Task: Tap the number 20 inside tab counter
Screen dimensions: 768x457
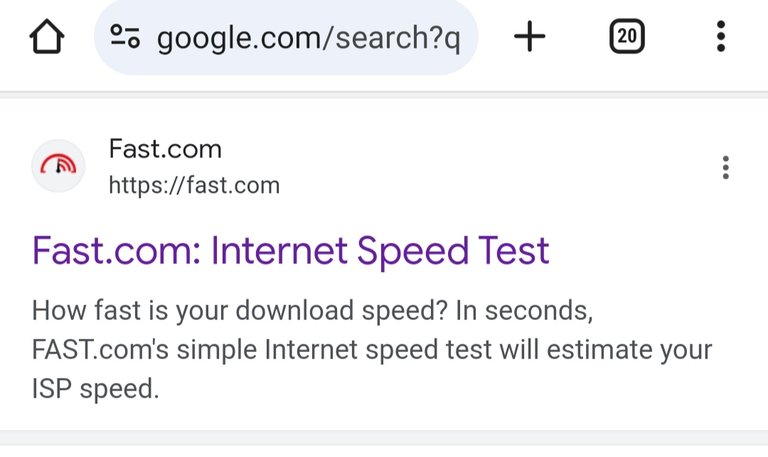Action: click(627, 36)
